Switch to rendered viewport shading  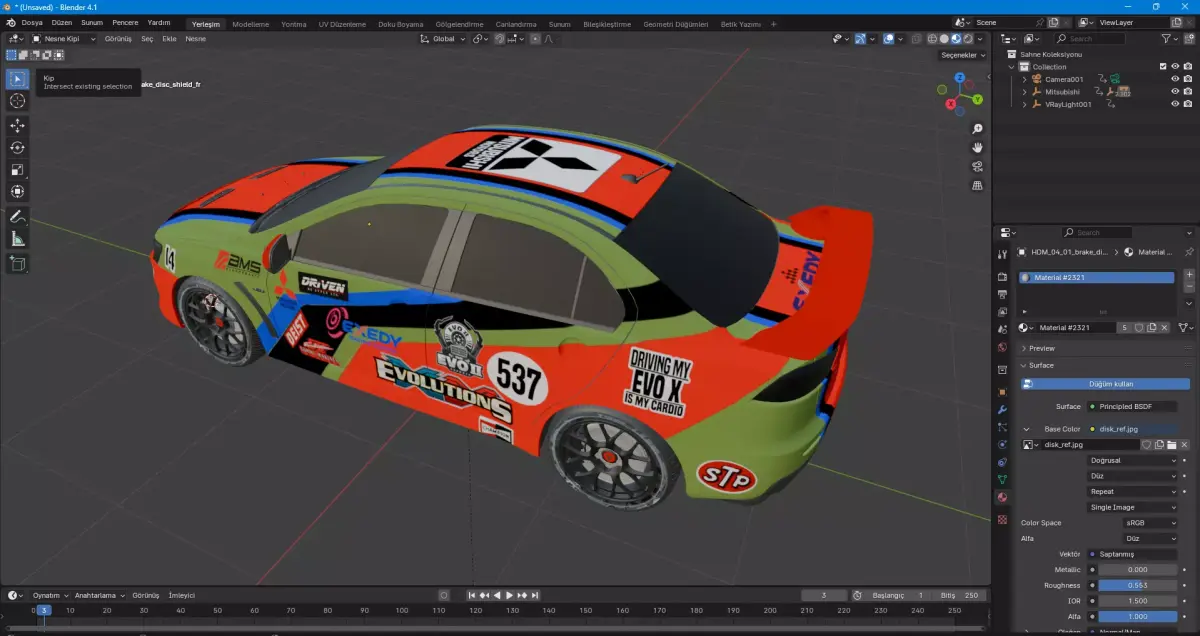pyautogui.click(x=968, y=39)
